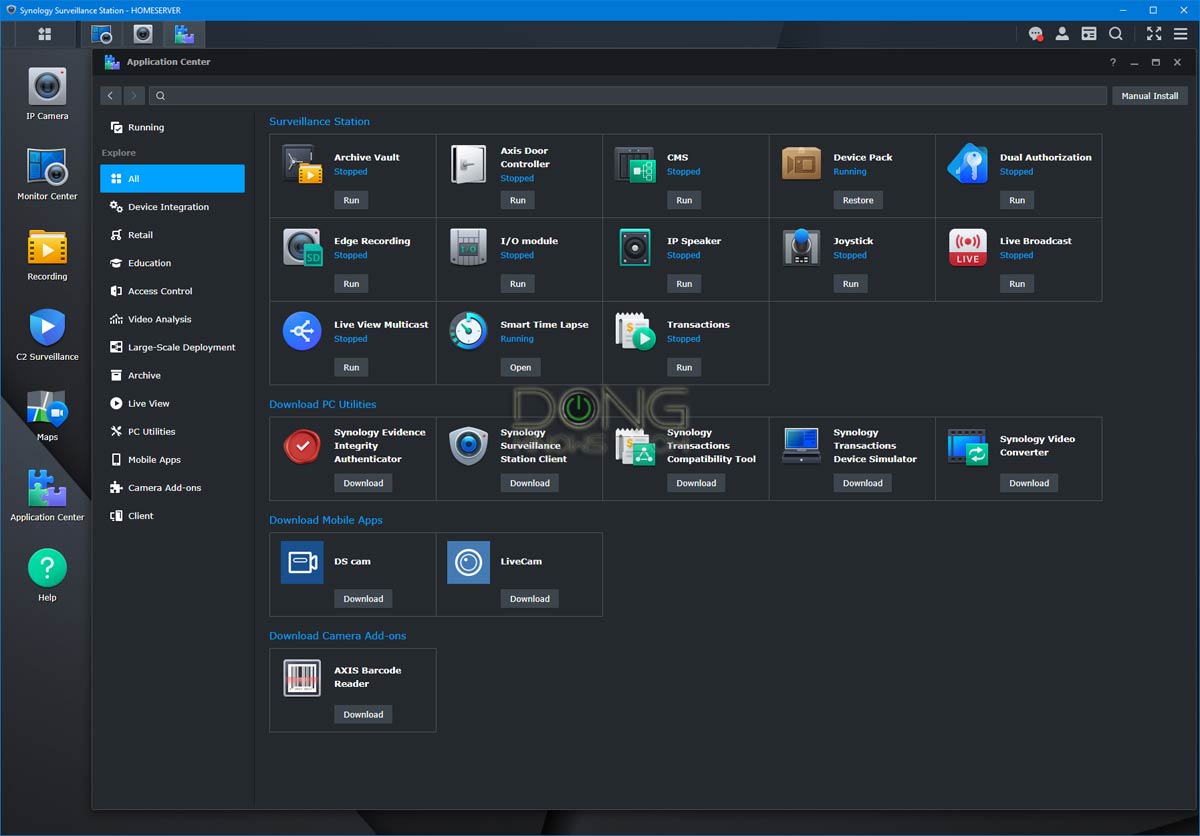
Task: Click Smart Time Lapse clock icon
Action: click(468, 331)
